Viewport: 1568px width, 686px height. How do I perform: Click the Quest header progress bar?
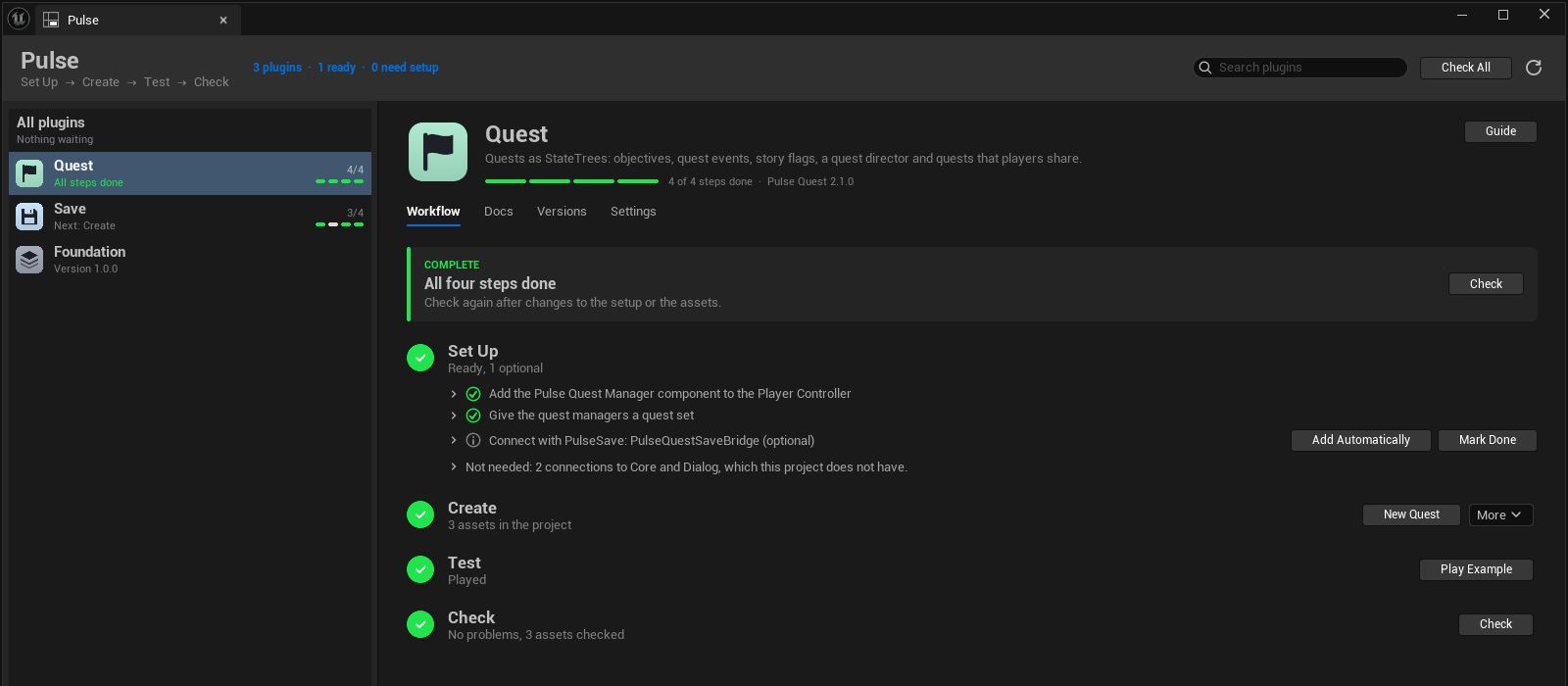tap(571, 181)
